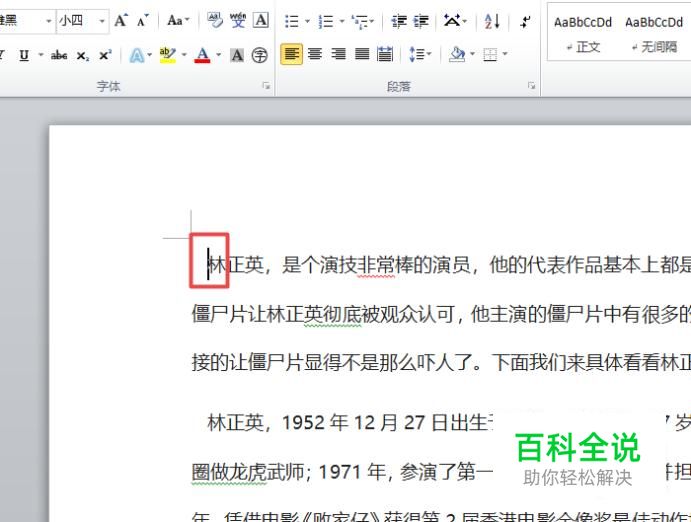Click the underlined word 非常 in the first line
Image resolution: width=691 pixels, height=522 pixels.
click(x=376, y=265)
